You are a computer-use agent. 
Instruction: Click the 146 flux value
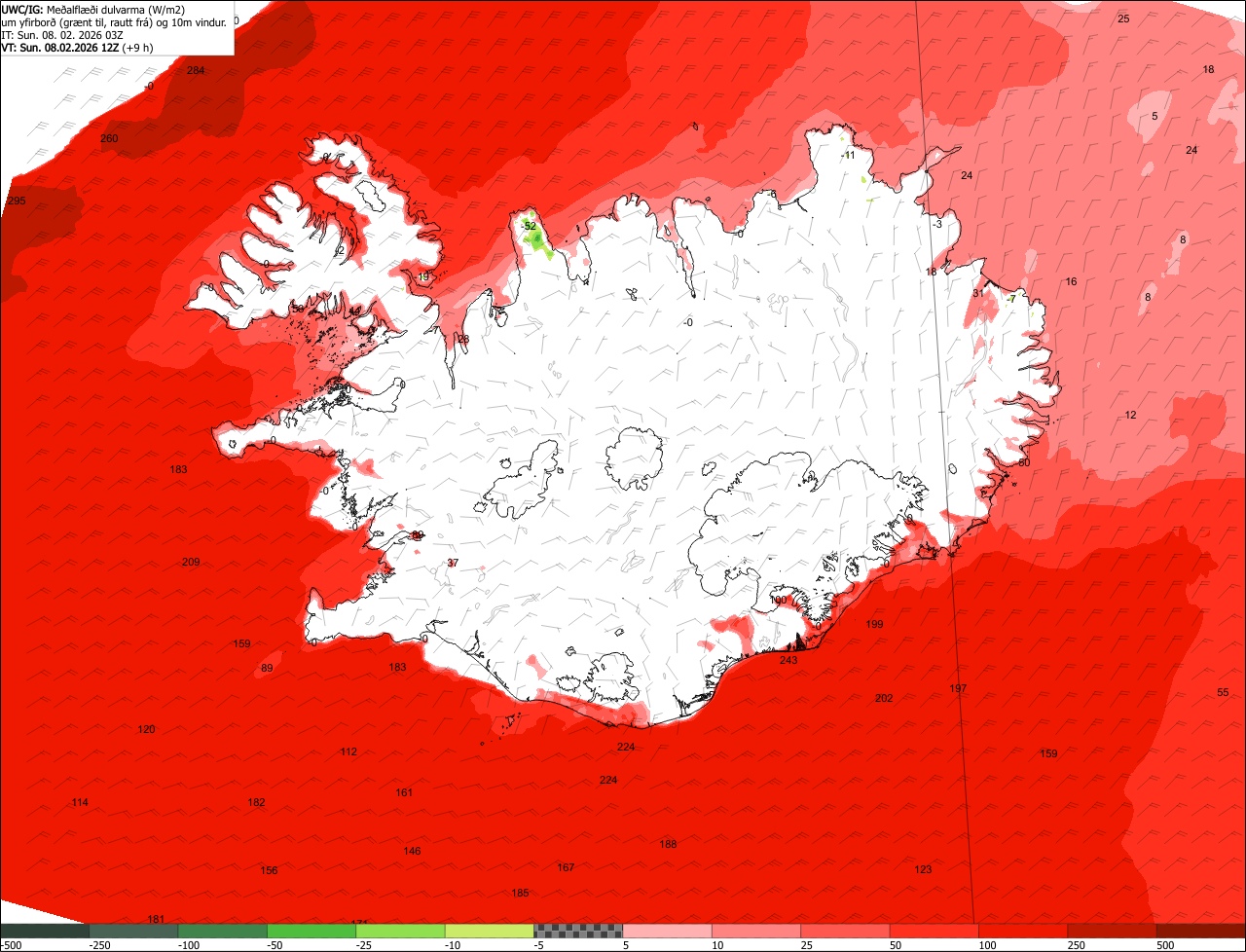click(x=412, y=852)
